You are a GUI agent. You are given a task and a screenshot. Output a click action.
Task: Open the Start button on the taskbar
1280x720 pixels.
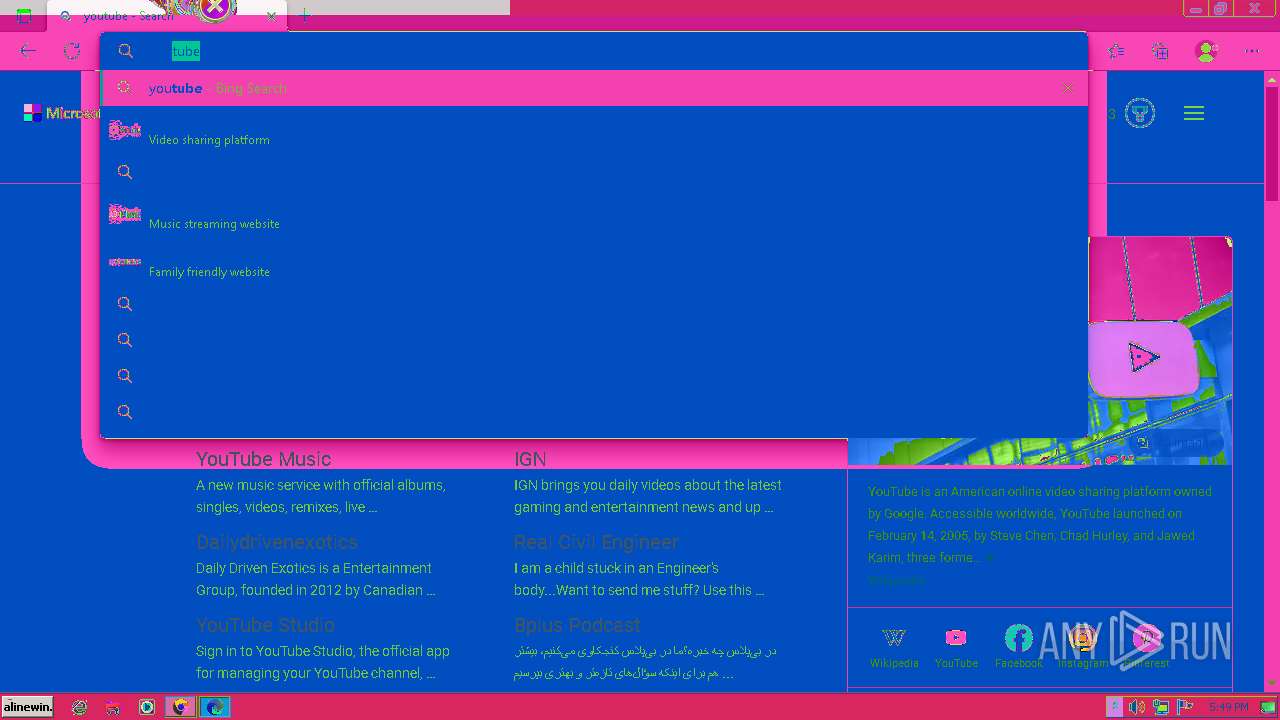click(x=27, y=707)
